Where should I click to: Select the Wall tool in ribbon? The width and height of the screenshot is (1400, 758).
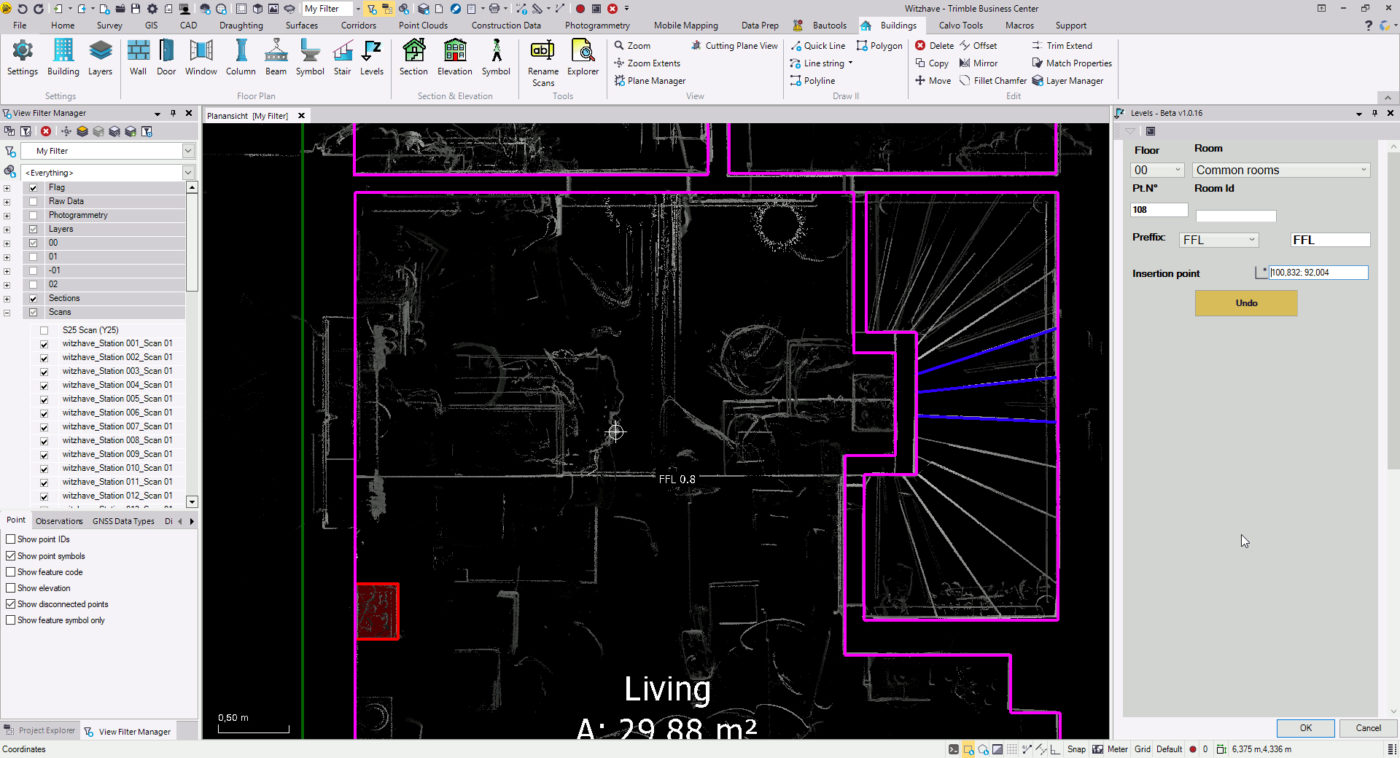(x=138, y=57)
